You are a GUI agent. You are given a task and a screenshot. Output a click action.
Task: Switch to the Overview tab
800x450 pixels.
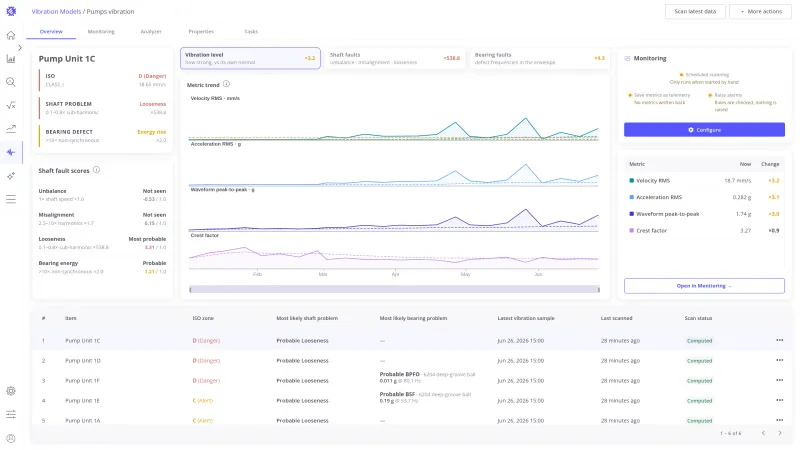[51, 32]
